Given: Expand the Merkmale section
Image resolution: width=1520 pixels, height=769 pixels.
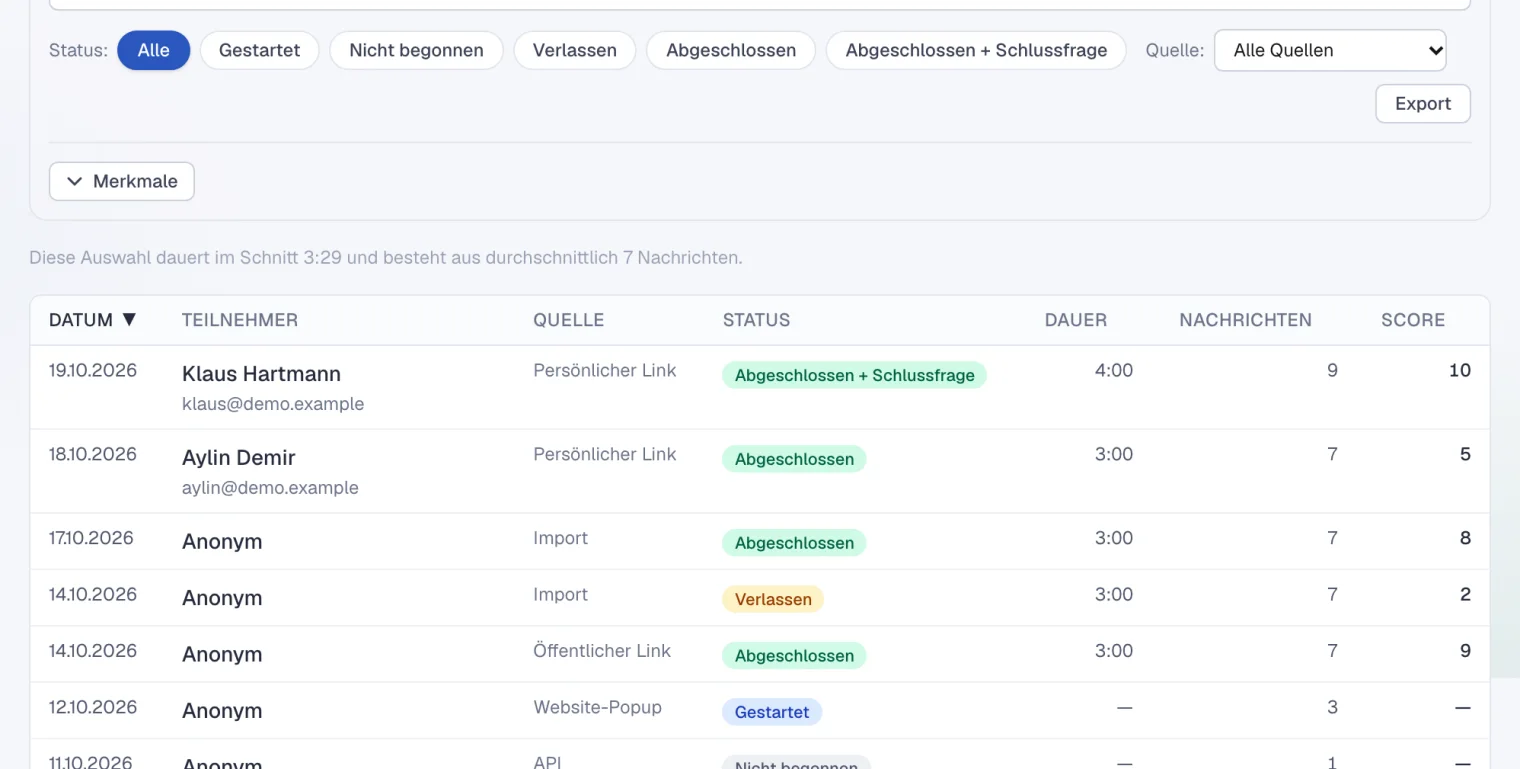Looking at the screenshot, I should coord(122,181).
